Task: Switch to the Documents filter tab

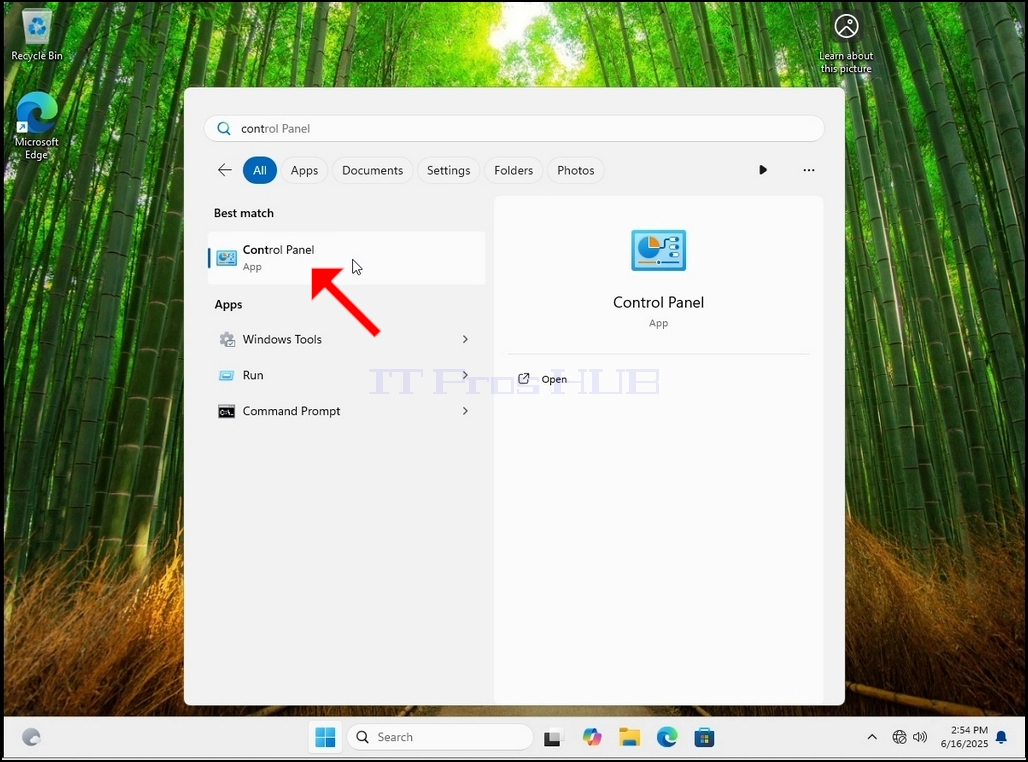Action: (x=372, y=170)
